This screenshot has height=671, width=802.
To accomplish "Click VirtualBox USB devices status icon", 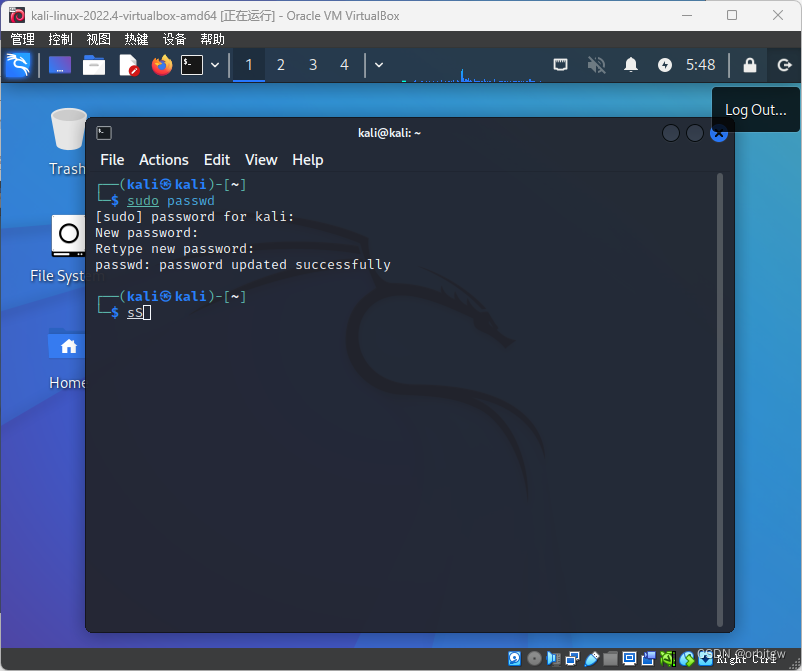I will click(x=591, y=658).
